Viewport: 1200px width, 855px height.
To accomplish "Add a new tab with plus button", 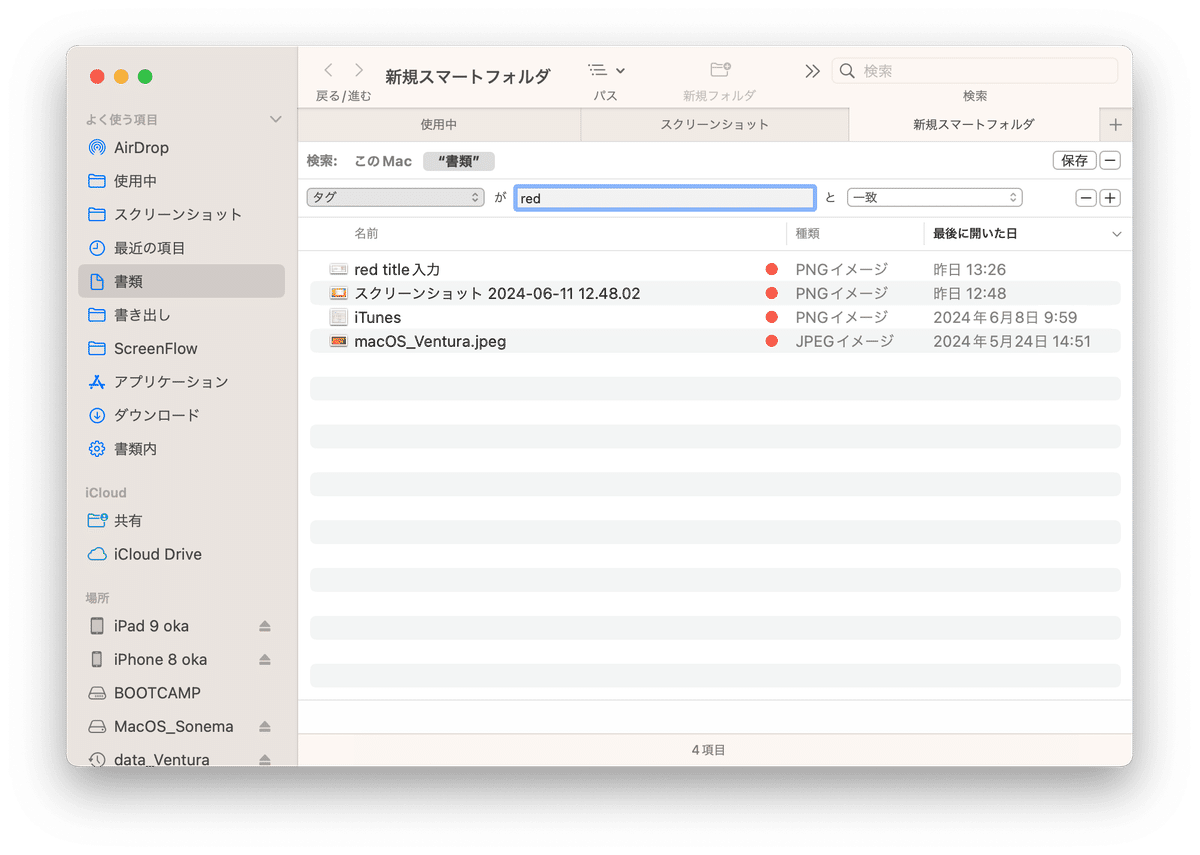I will click(1116, 125).
